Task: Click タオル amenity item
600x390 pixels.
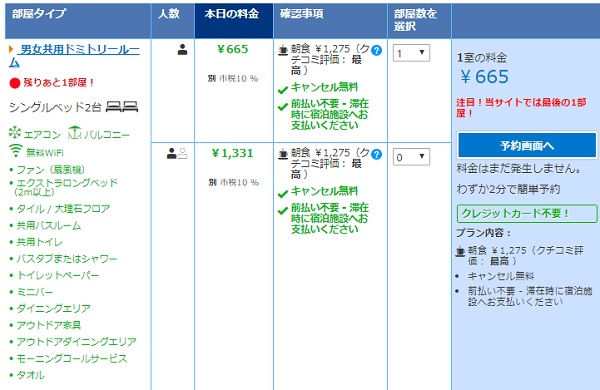Action: [x=30, y=375]
